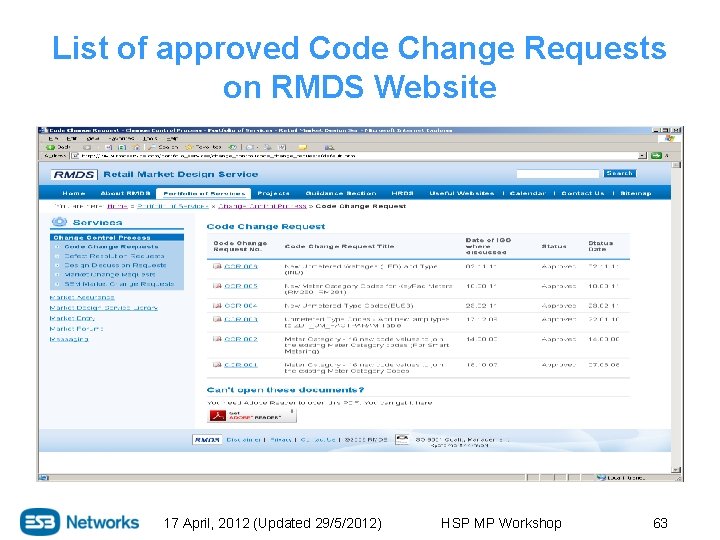Click the Services gear icon in sidebar
Image resolution: width=720 pixels, height=540 pixels.
click(59, 222)
